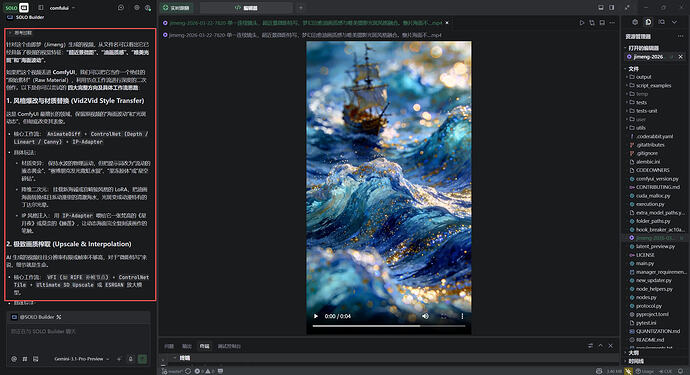Open .gitattributes file
Image resolution: width=690 pixels, height=375 pixels.
(x=650, y=145)
